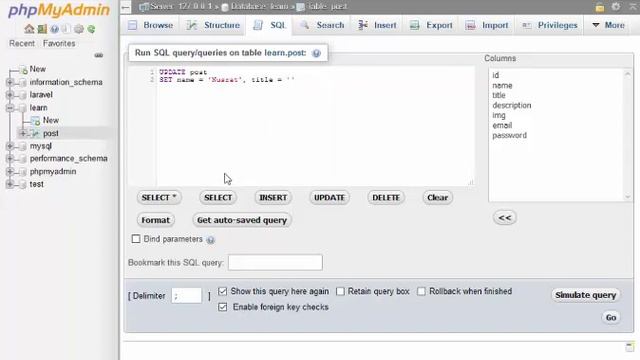
Task: Expand the post table node
Action: click(23, 133)
